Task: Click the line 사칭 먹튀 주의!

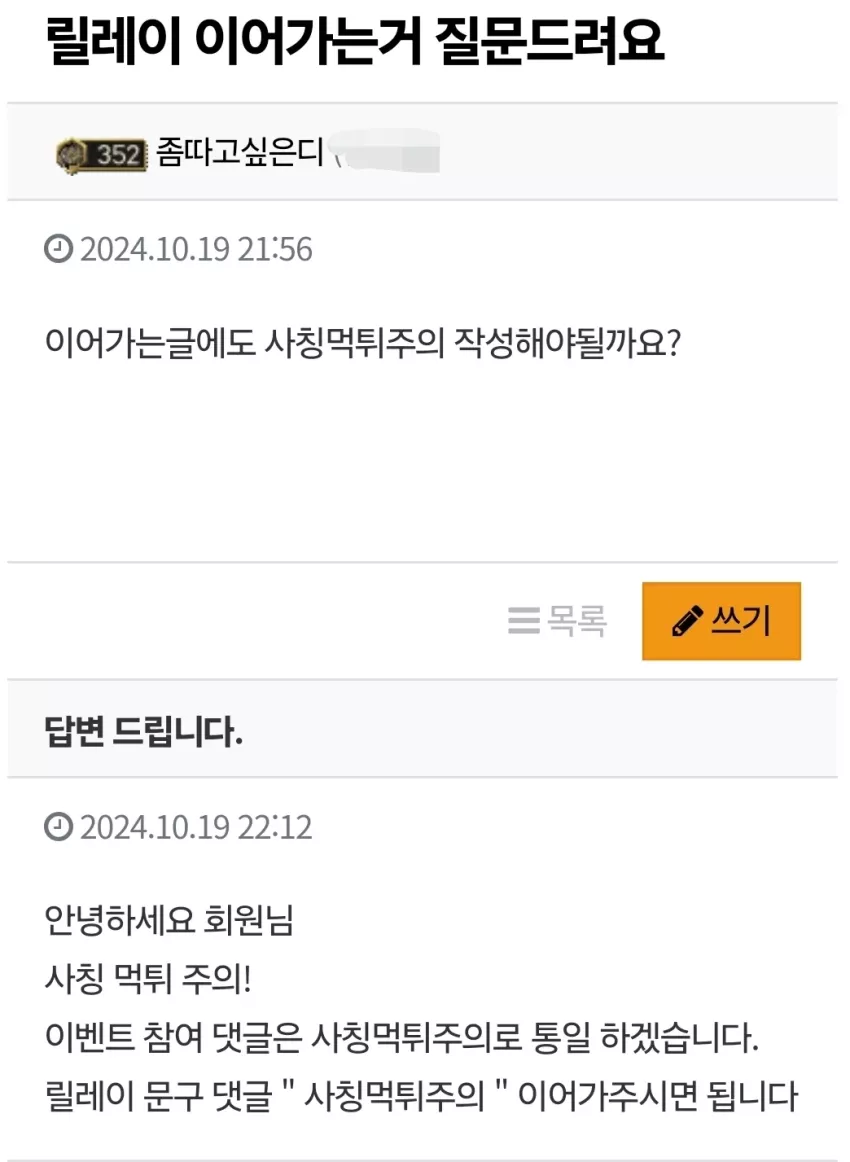Action: point(148,979)
